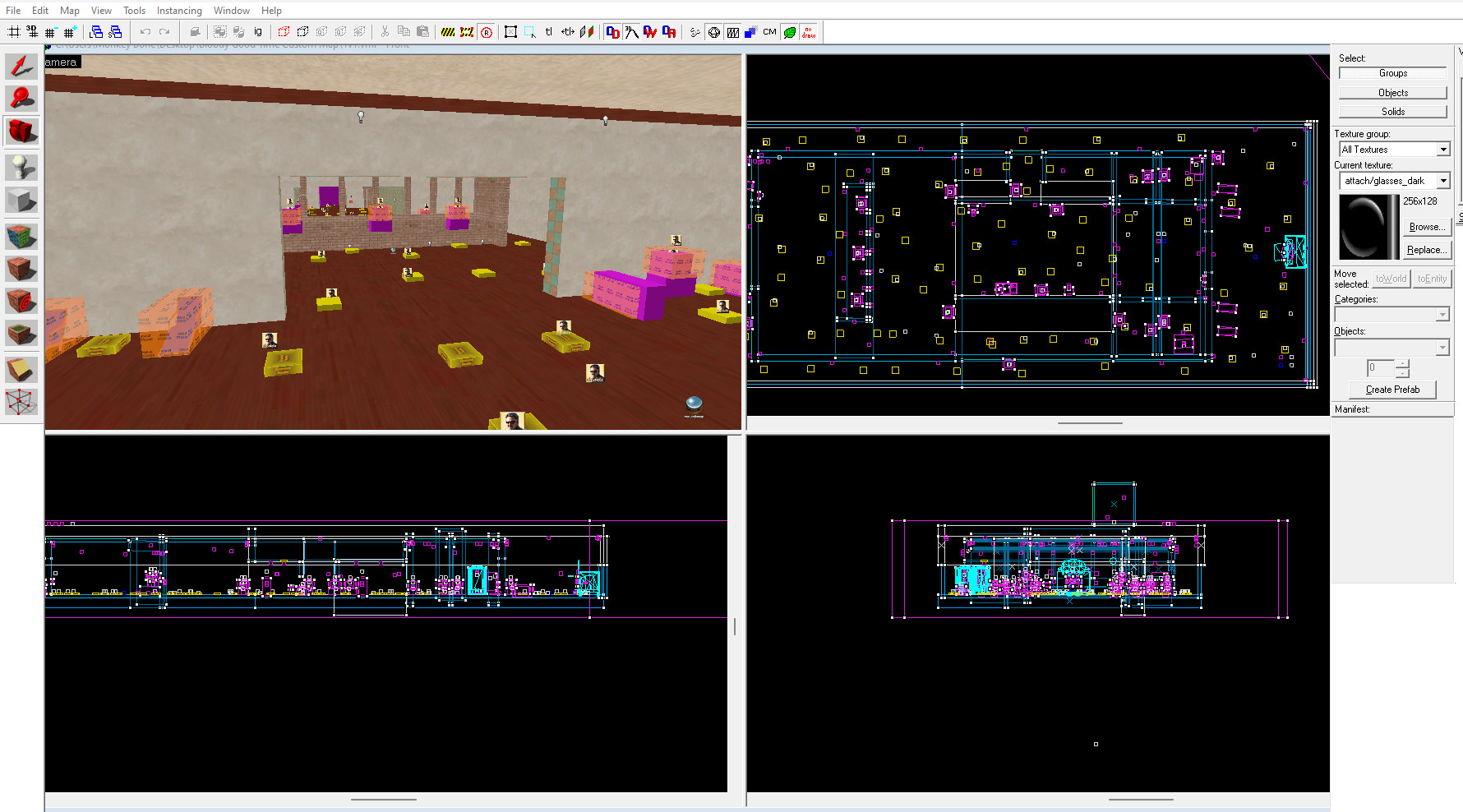This screenshot has height=812, width=1463.
Task: Open the Toggle Texture Application tool
Action: coord(21,237)
